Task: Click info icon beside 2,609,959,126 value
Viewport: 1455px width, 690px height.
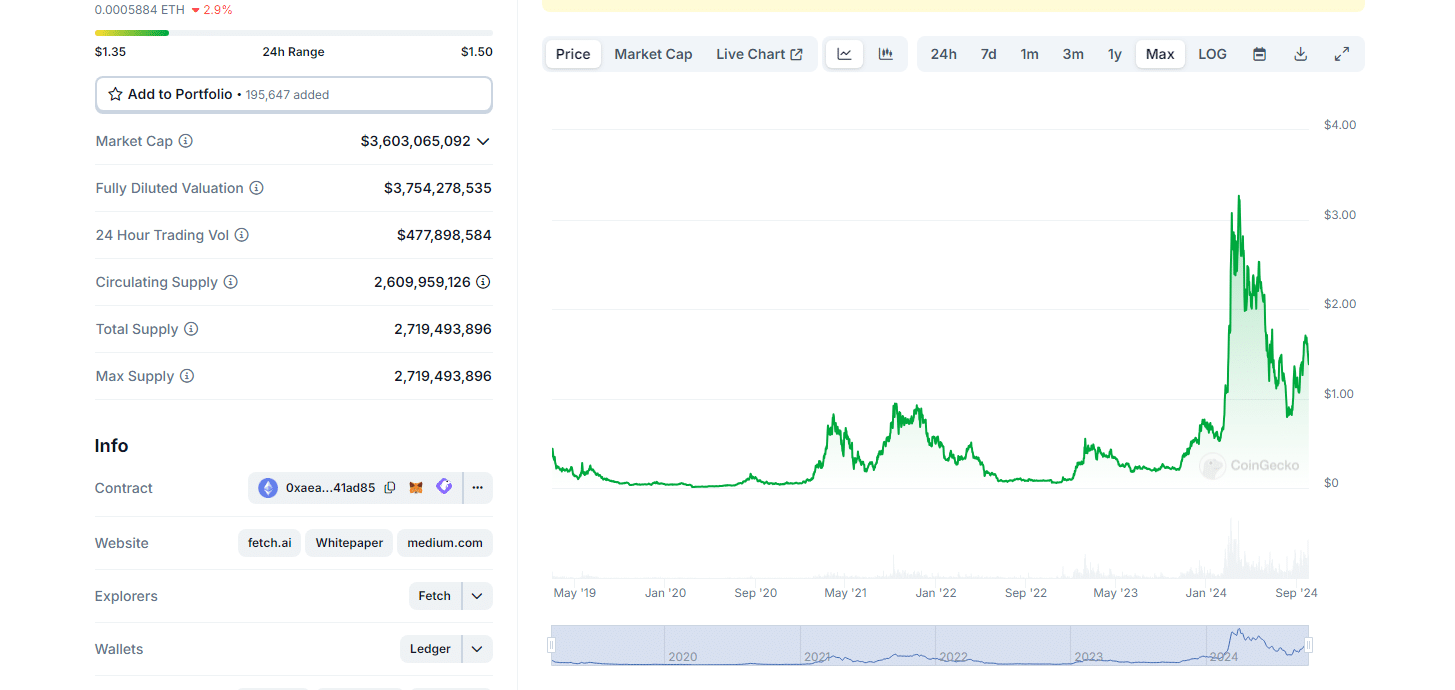Action: tap(483, 282)
